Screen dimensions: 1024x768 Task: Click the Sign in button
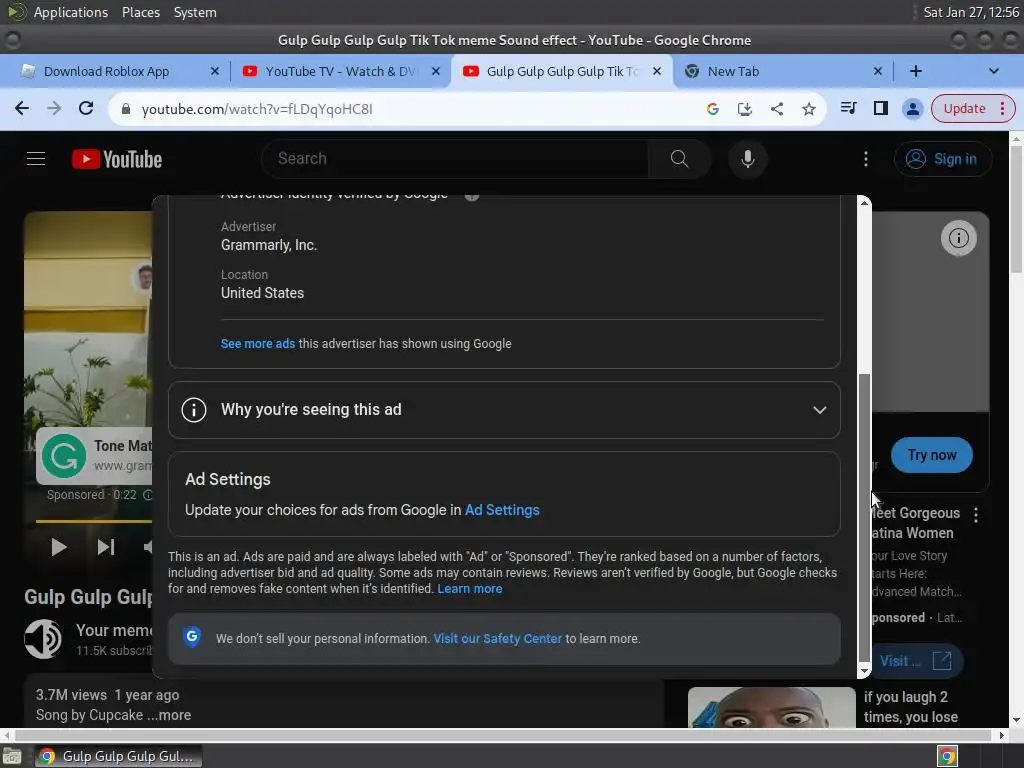(x=943, y=159)
